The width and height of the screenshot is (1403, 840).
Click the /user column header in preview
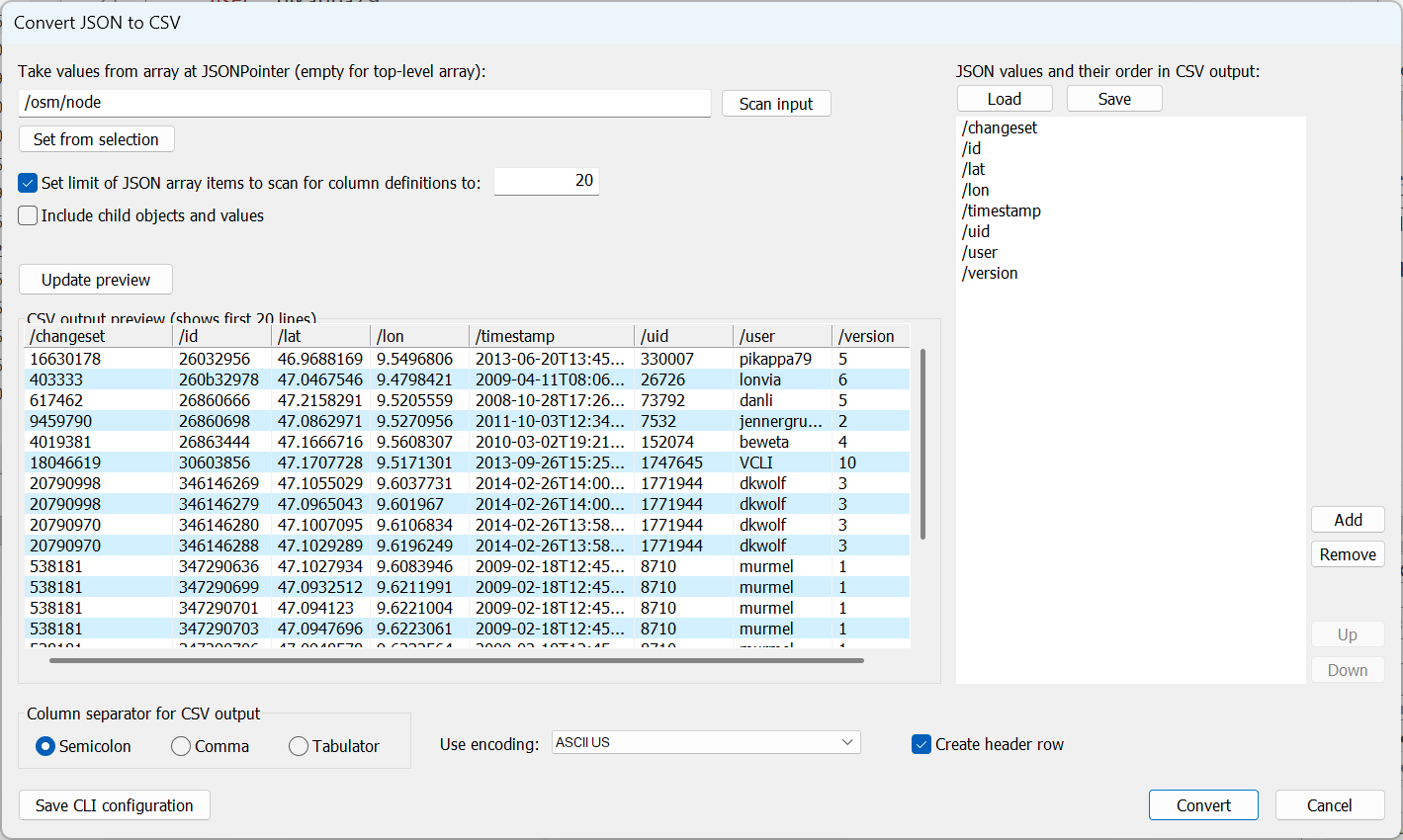(783, 336)
